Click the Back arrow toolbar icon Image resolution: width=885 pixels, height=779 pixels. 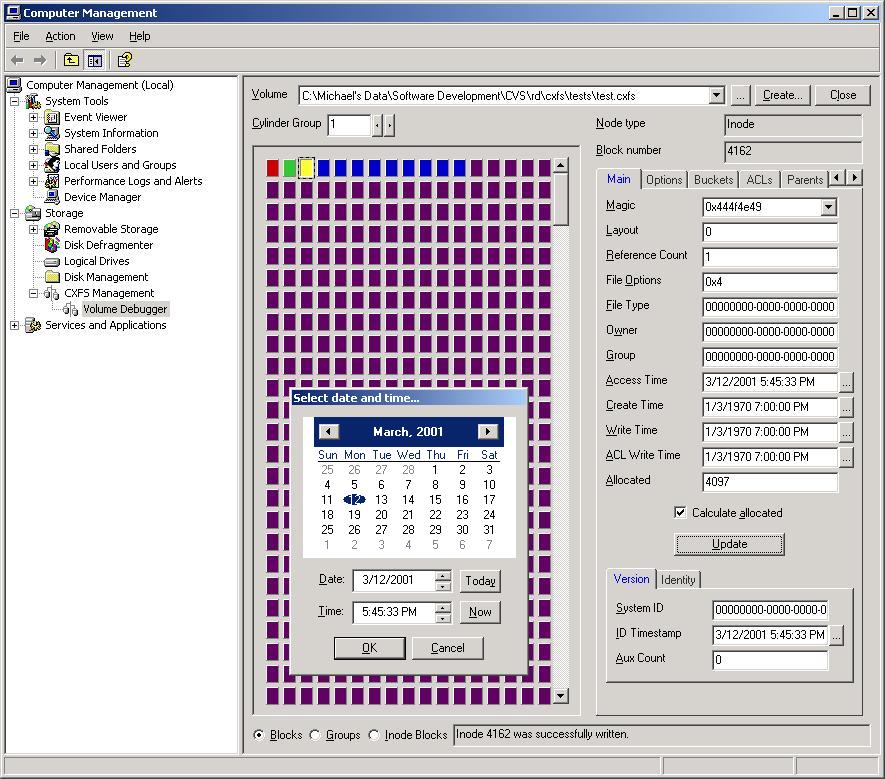coord(17,60)
